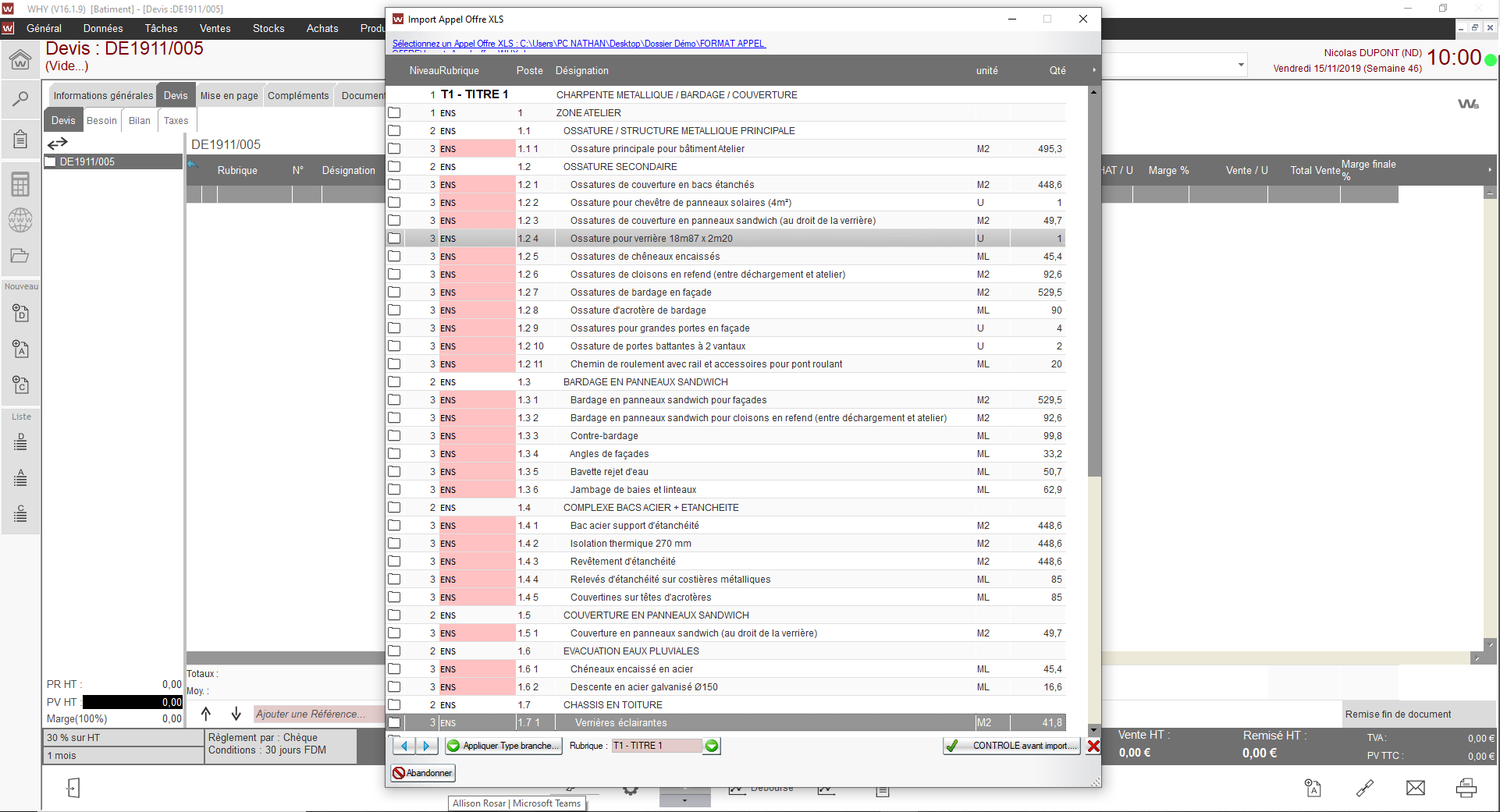Click the exit door icon at bottom left
1500x812 pixels.
coord(73,788)
